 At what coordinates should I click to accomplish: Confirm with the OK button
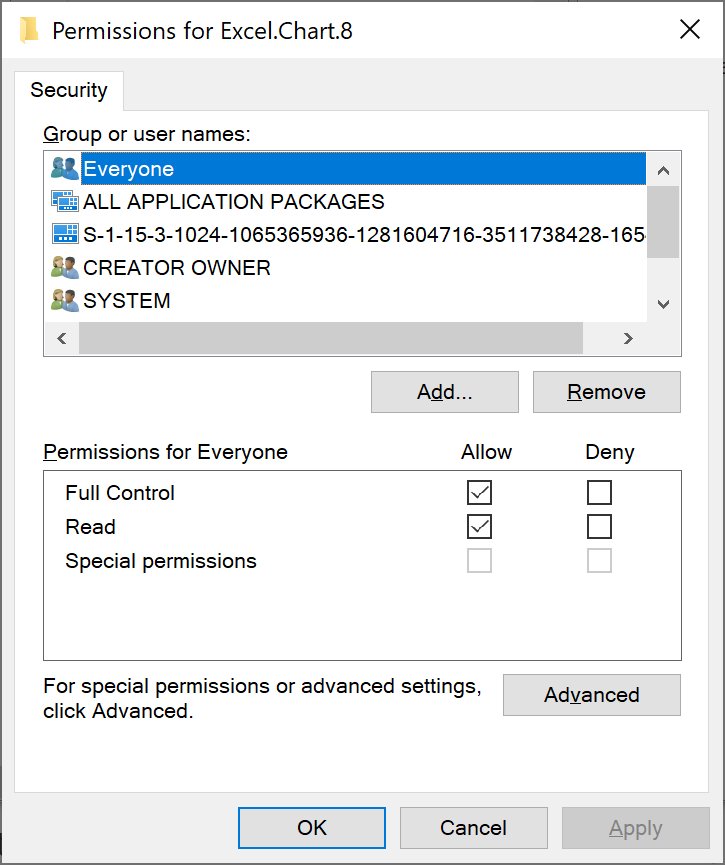tap(312, 828)
